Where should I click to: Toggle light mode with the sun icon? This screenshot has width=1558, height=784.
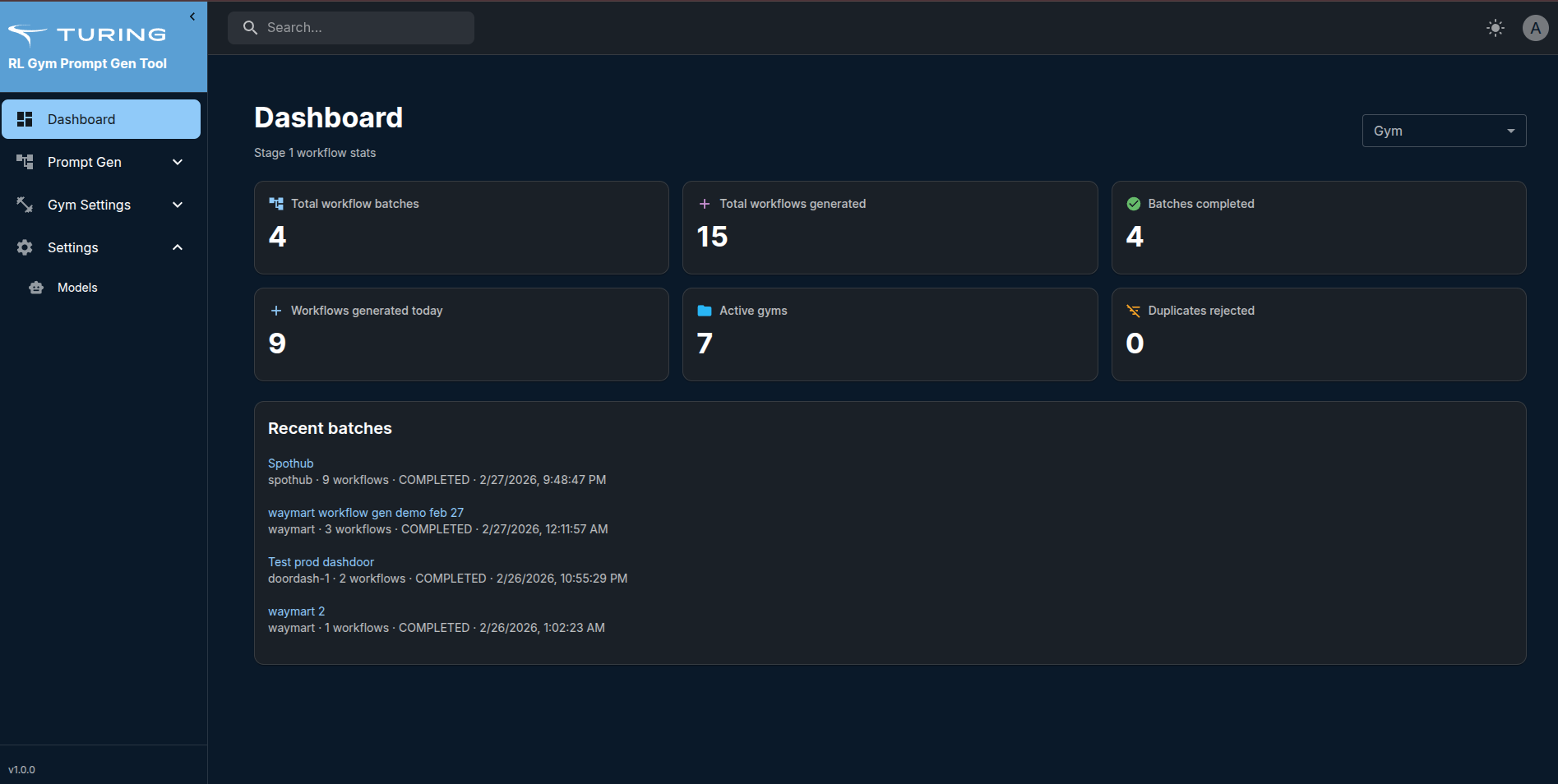point(1495,27)
